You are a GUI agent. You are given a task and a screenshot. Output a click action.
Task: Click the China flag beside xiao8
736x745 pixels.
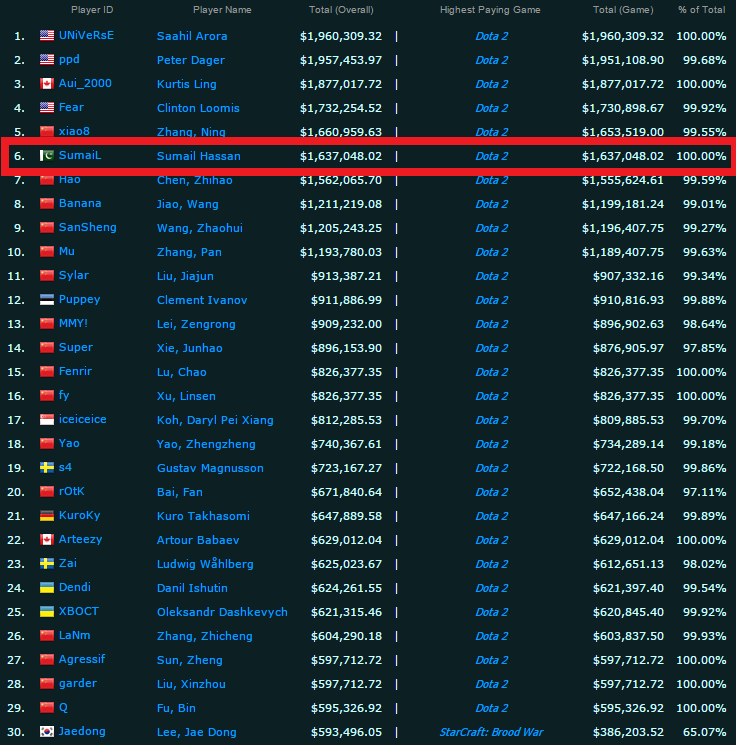[47, 131]
